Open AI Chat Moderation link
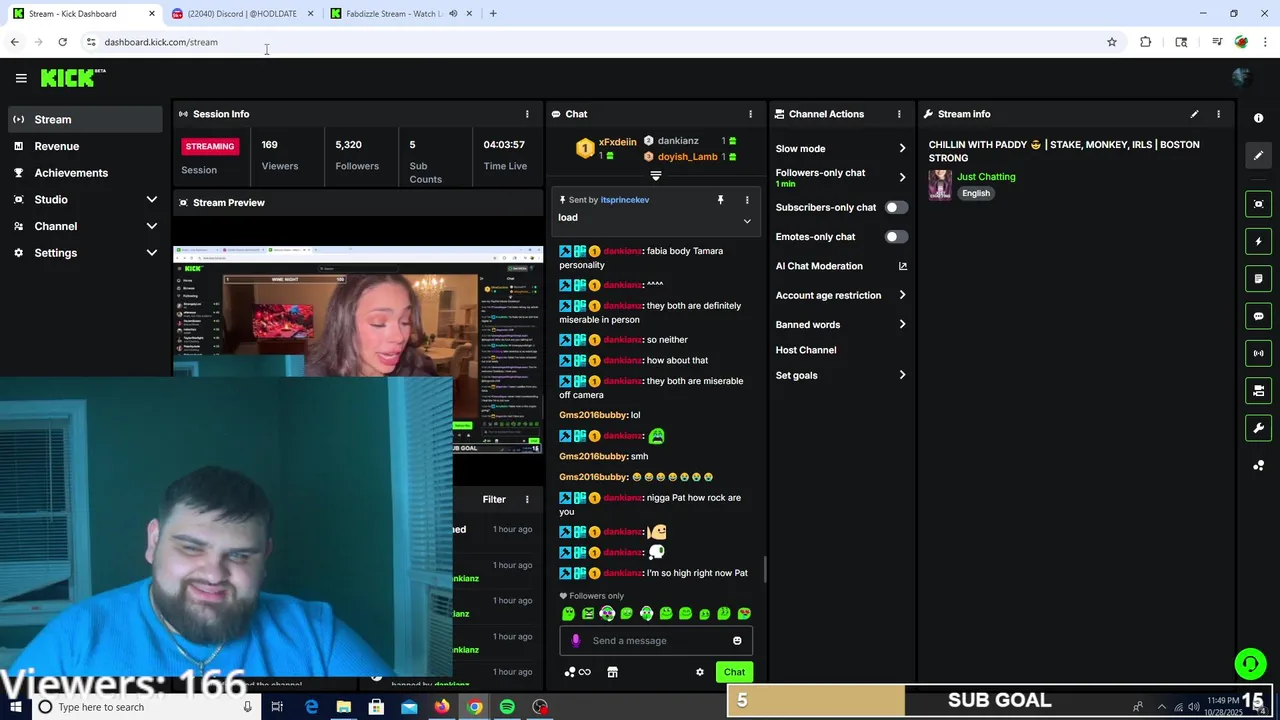Screen dimensions: 1280x720 click(840, 266)
